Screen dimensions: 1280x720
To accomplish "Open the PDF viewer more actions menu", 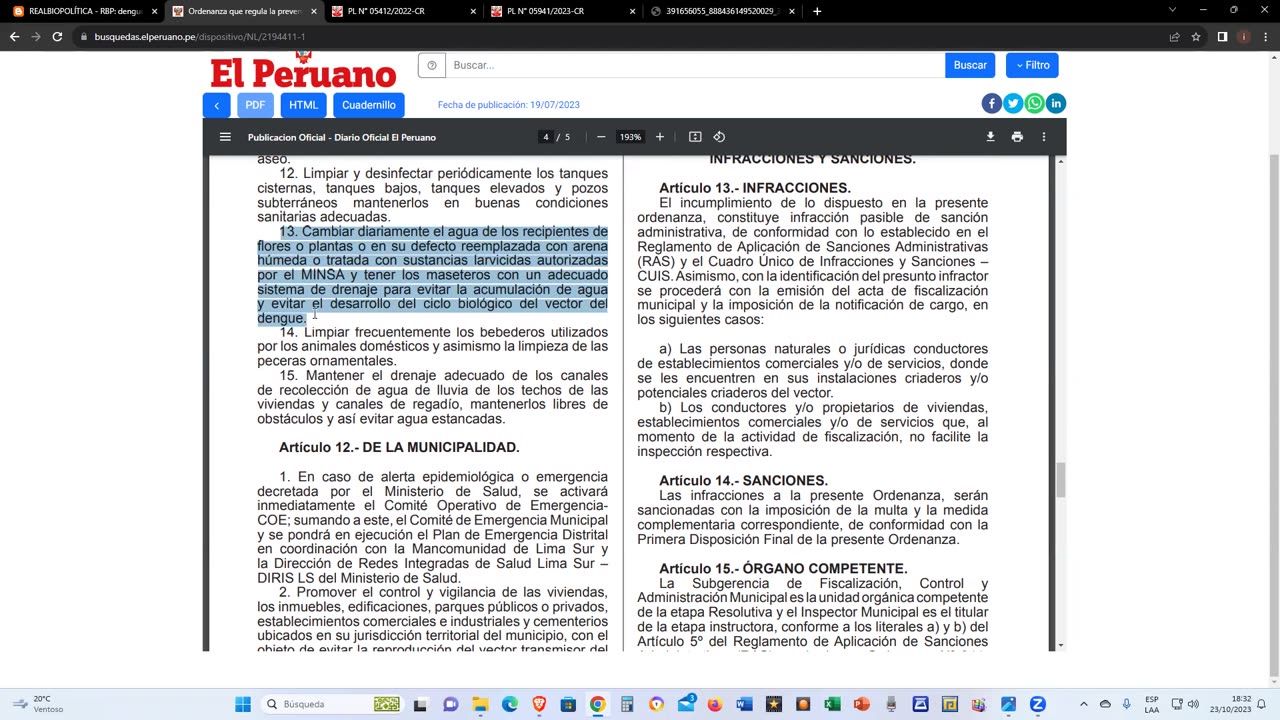I will pyautogui.click(x=1044, y=137).
